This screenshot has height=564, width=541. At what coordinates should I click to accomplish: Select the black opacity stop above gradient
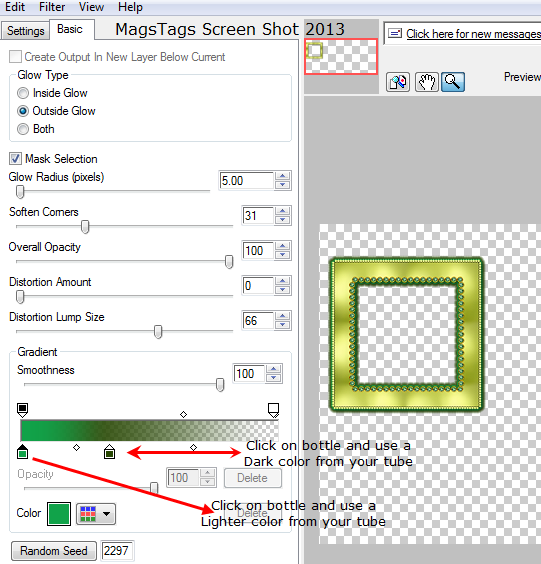pos(22,410)
